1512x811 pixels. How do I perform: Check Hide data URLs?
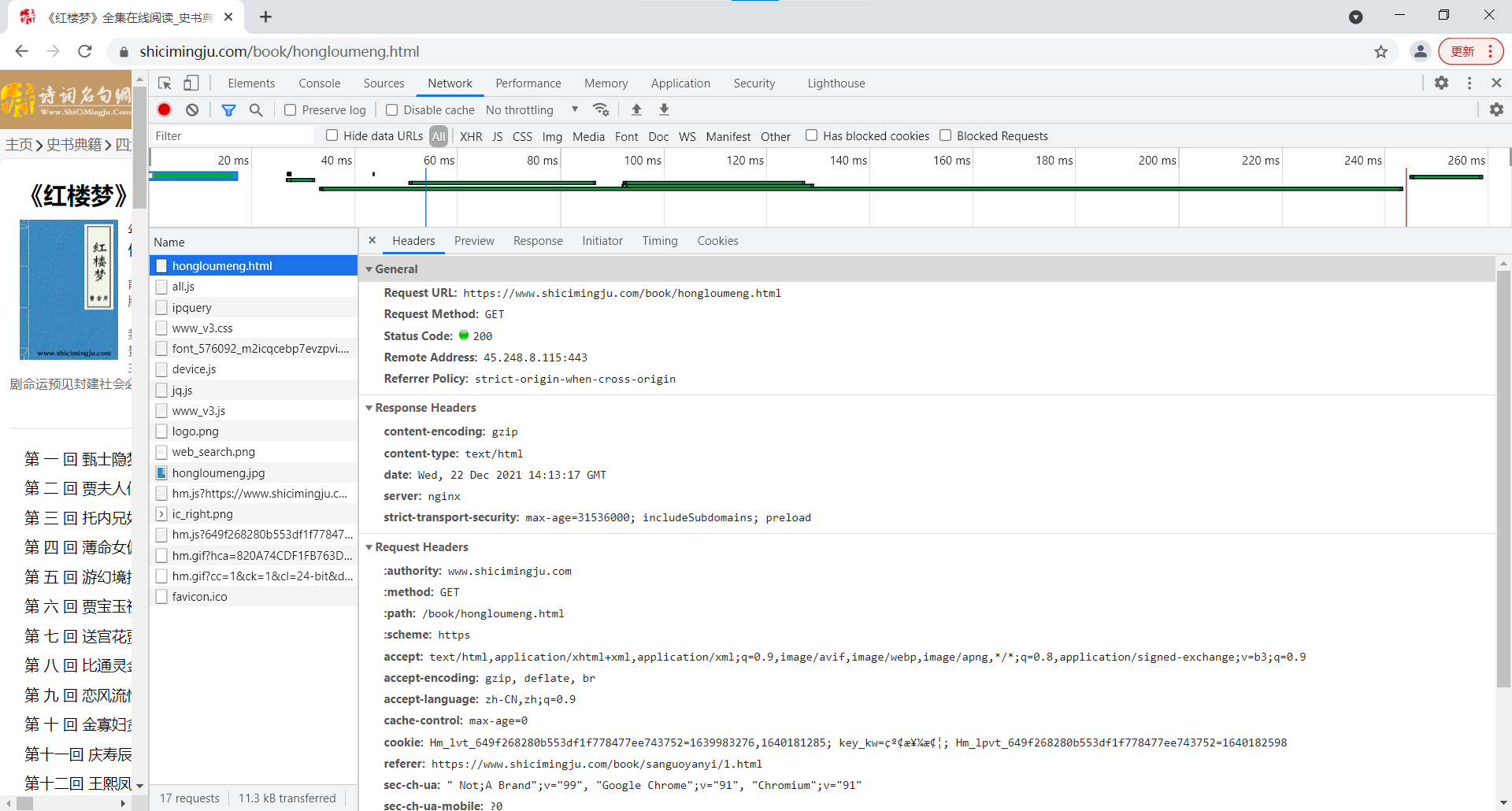(332, 135)
